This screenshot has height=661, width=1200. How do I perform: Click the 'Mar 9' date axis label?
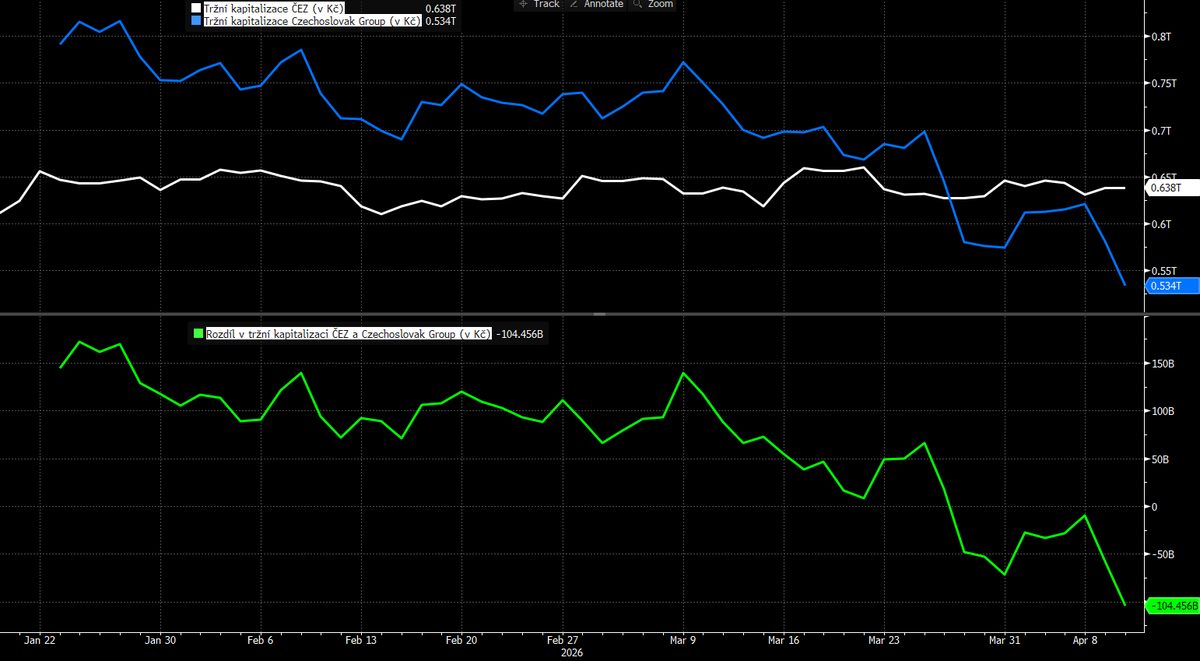point(684,639)
